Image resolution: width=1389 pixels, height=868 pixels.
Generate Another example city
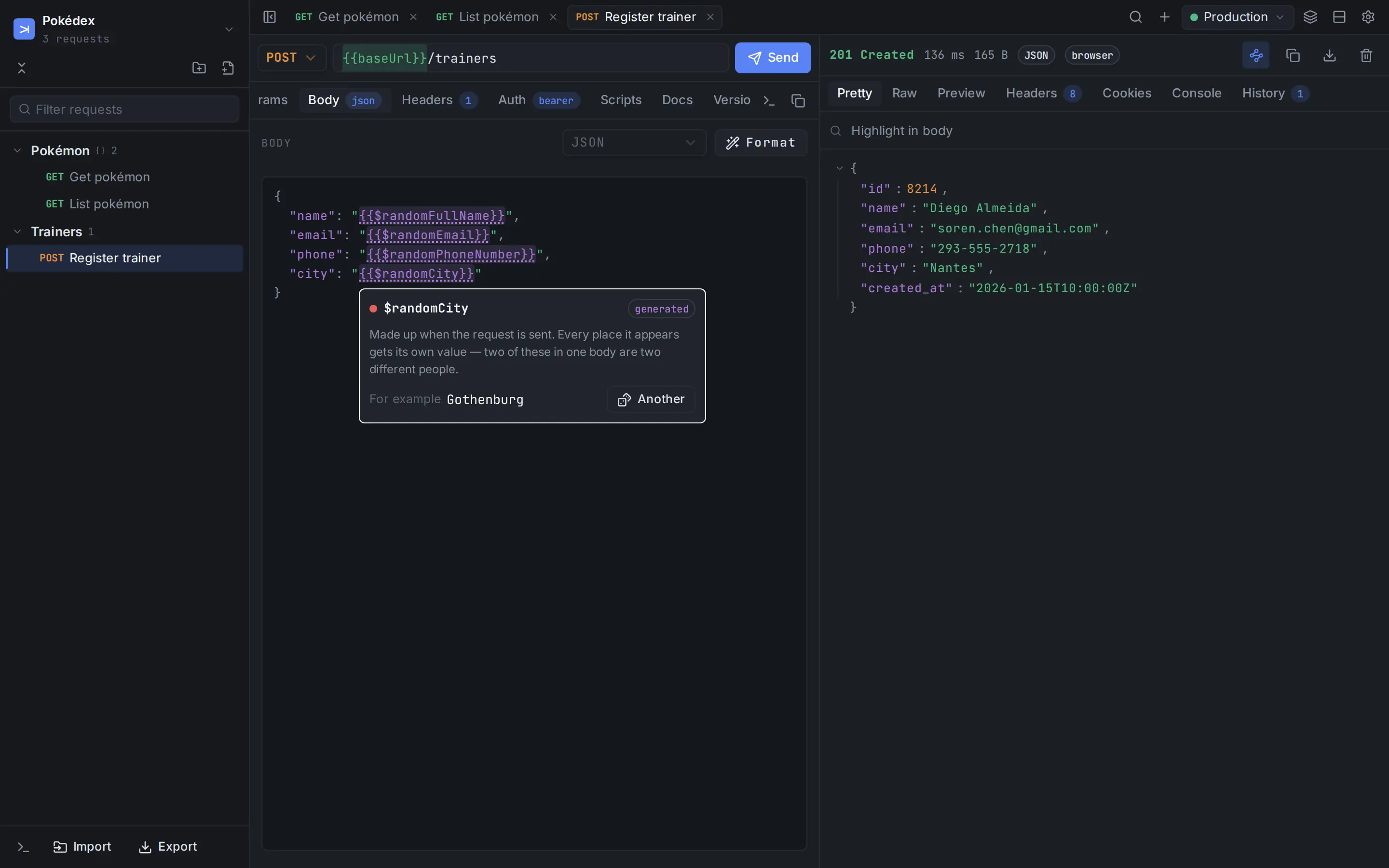(x=651, y=400)
